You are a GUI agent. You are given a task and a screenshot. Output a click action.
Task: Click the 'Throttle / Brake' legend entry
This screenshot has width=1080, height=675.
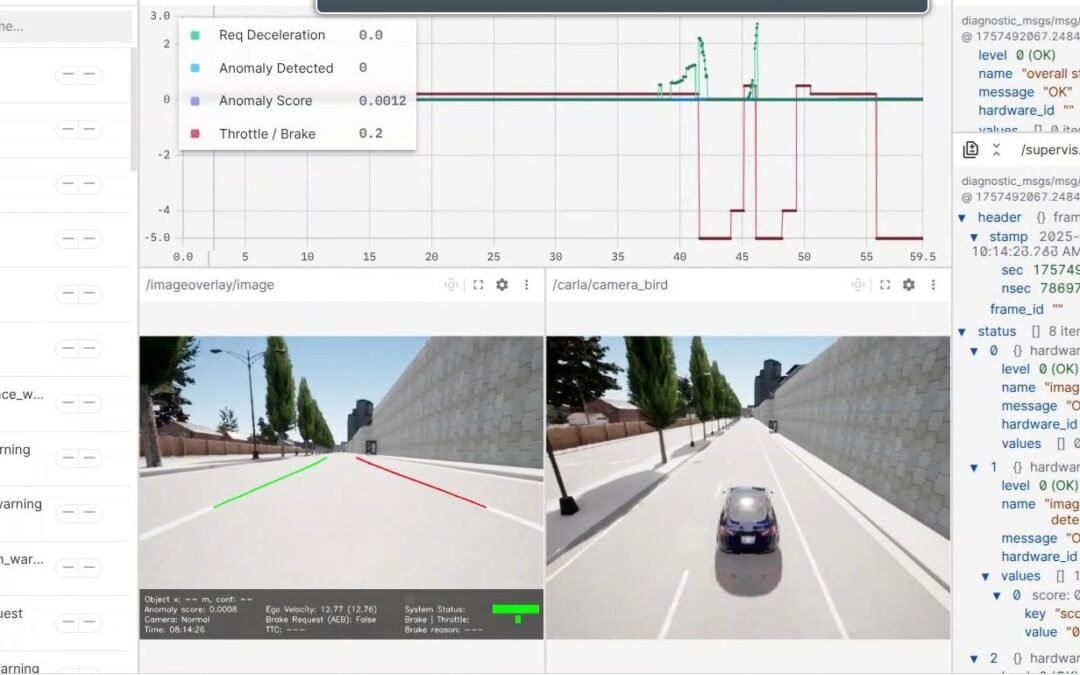(x=267, y=134)
